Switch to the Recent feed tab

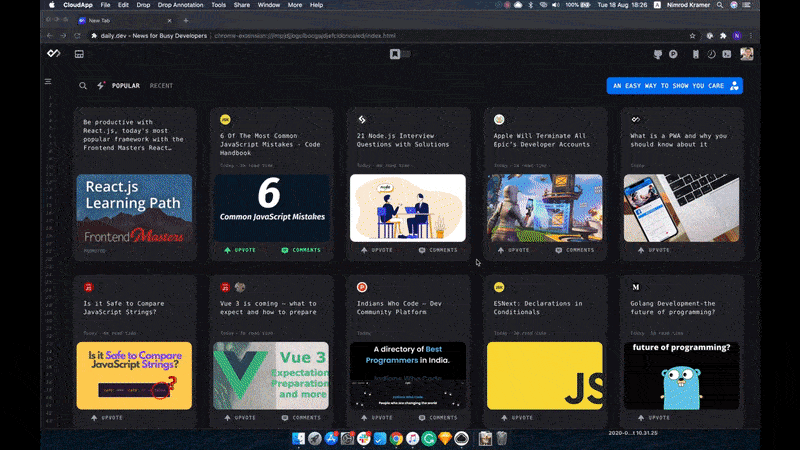161,86
